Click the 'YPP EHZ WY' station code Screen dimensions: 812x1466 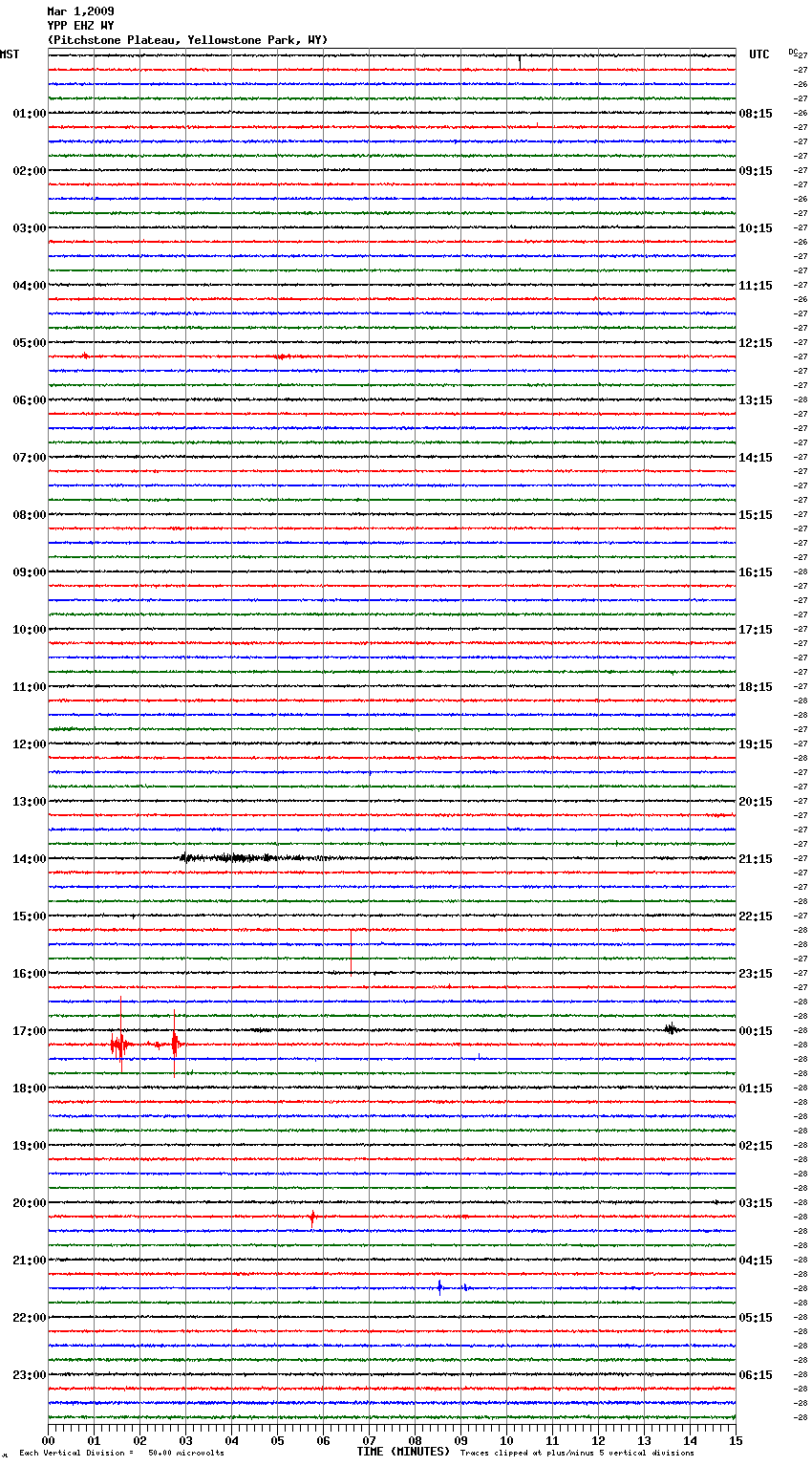[x=80, y=26]
